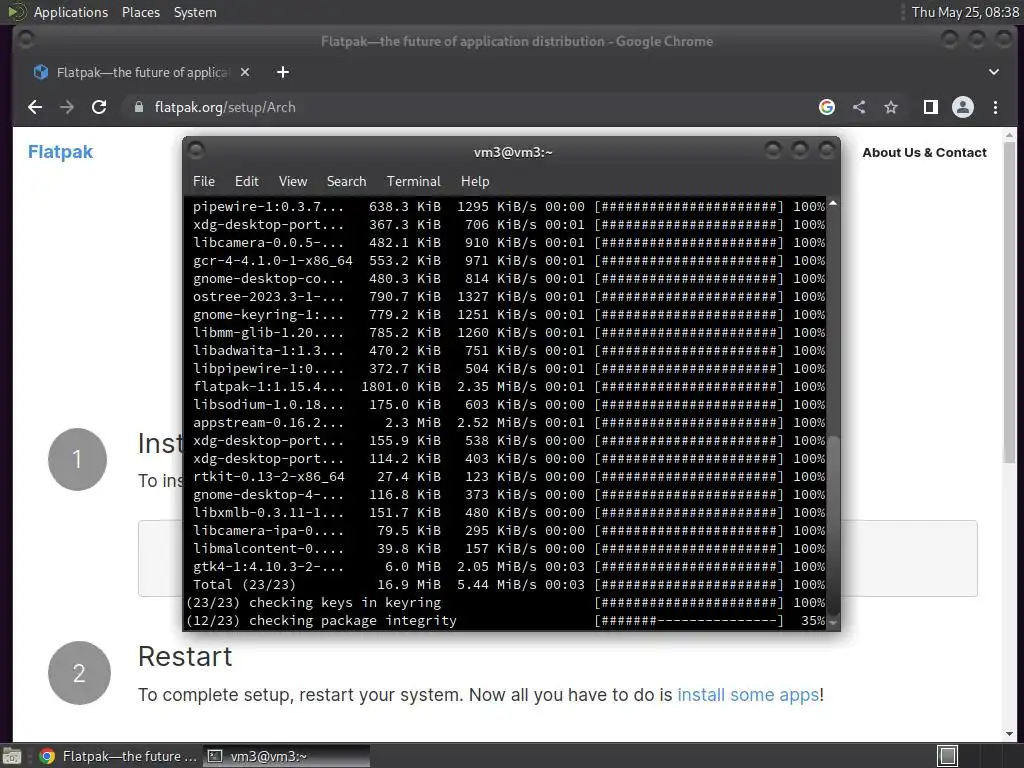
Task: Click the flatpak-1:1.15.4 package row
Action: [x=509, y=387]
